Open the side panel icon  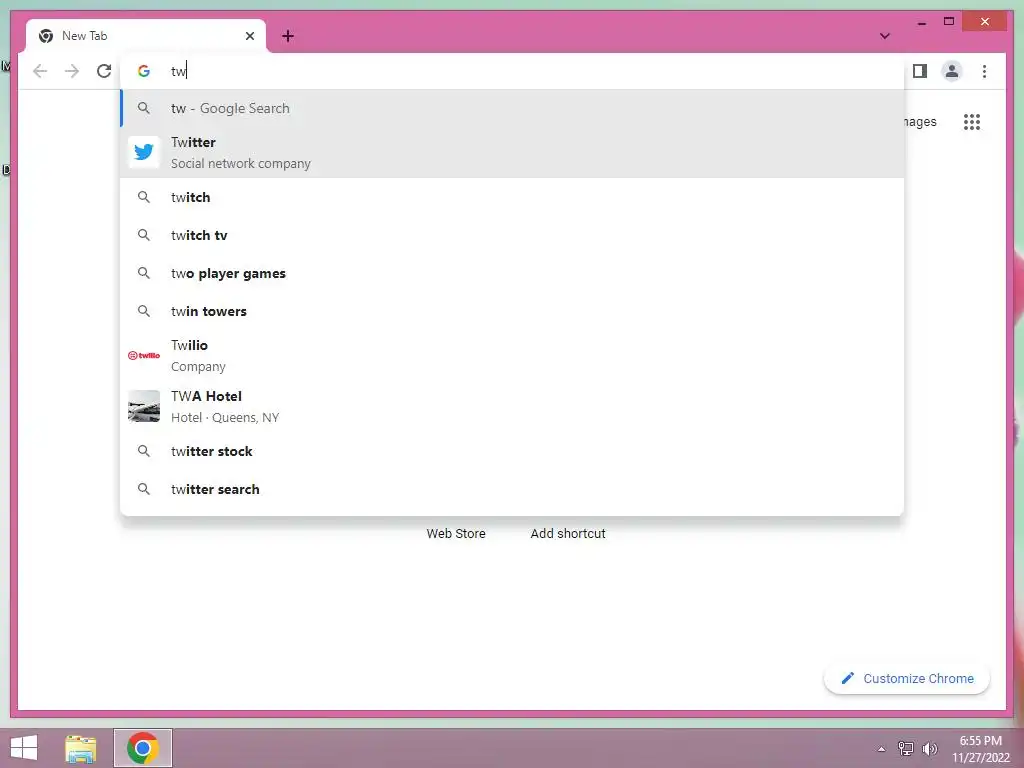click(x=920, y=71)
